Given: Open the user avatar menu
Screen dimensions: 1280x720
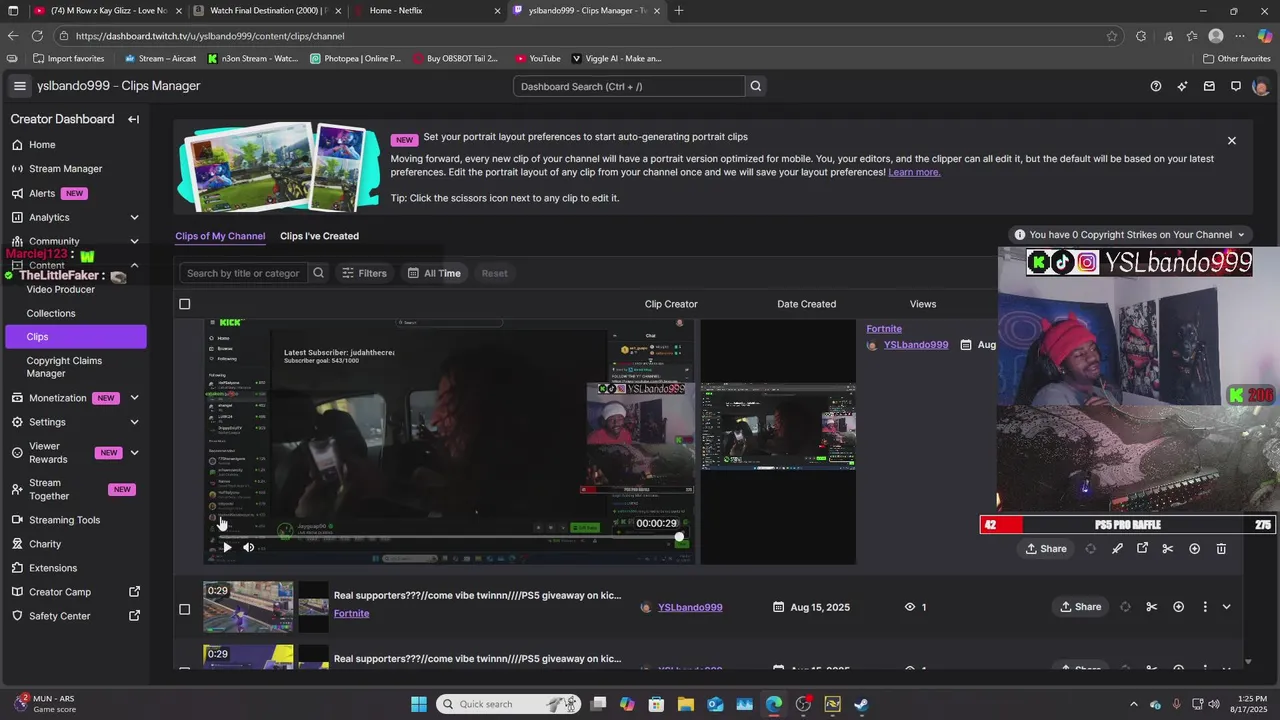Looking at the screenshot, I should [x=1260, y=86].
